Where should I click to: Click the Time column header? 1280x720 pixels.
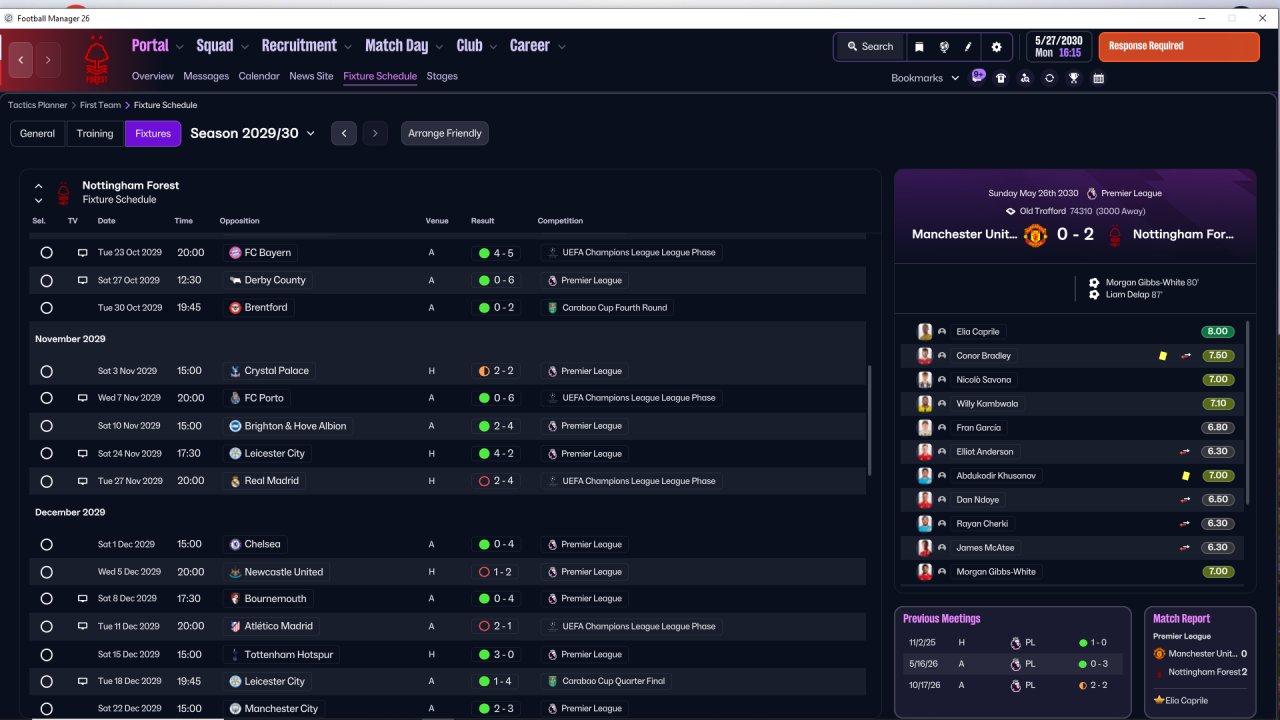(184, 221)
